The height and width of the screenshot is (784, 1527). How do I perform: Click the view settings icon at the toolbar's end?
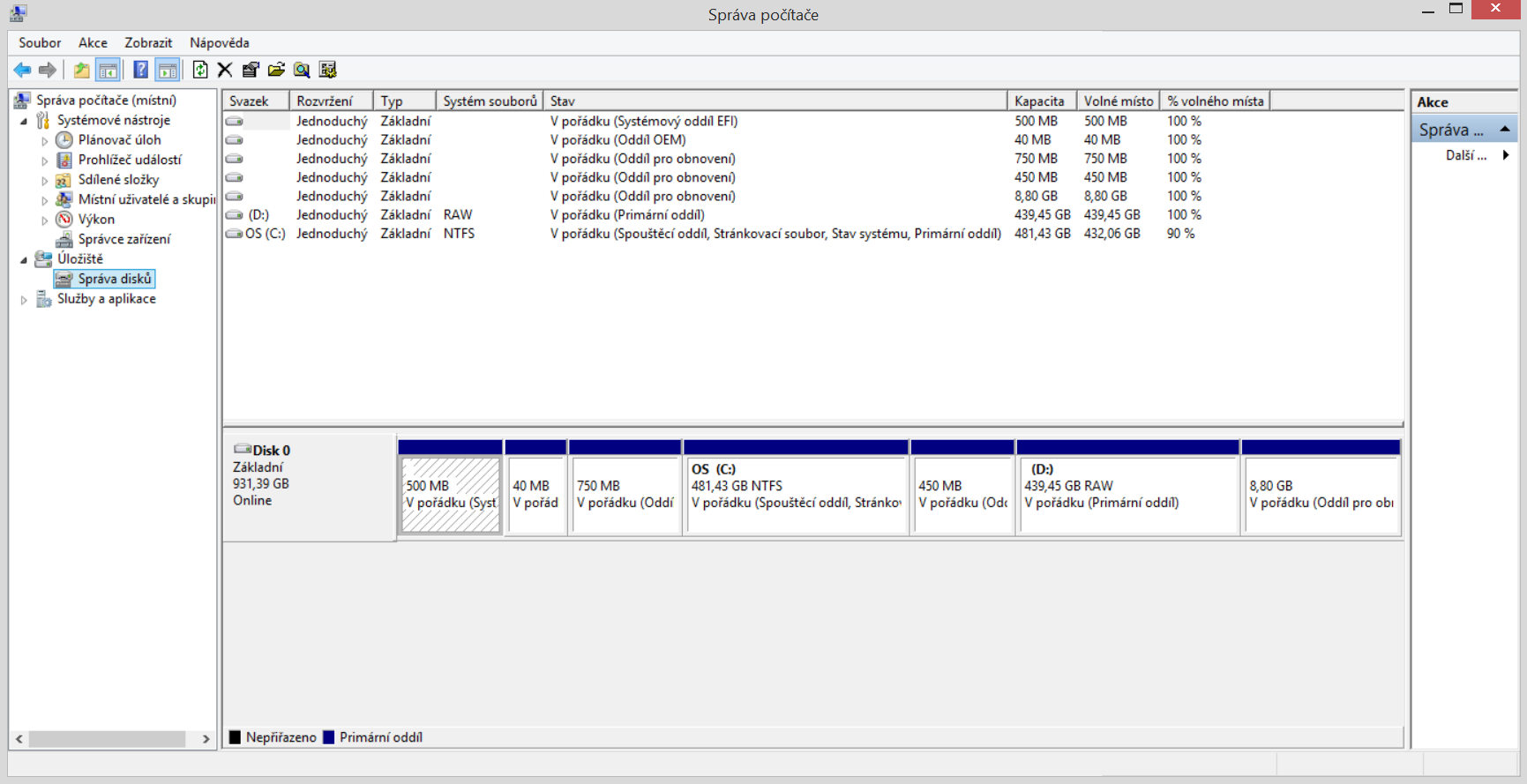328,70
